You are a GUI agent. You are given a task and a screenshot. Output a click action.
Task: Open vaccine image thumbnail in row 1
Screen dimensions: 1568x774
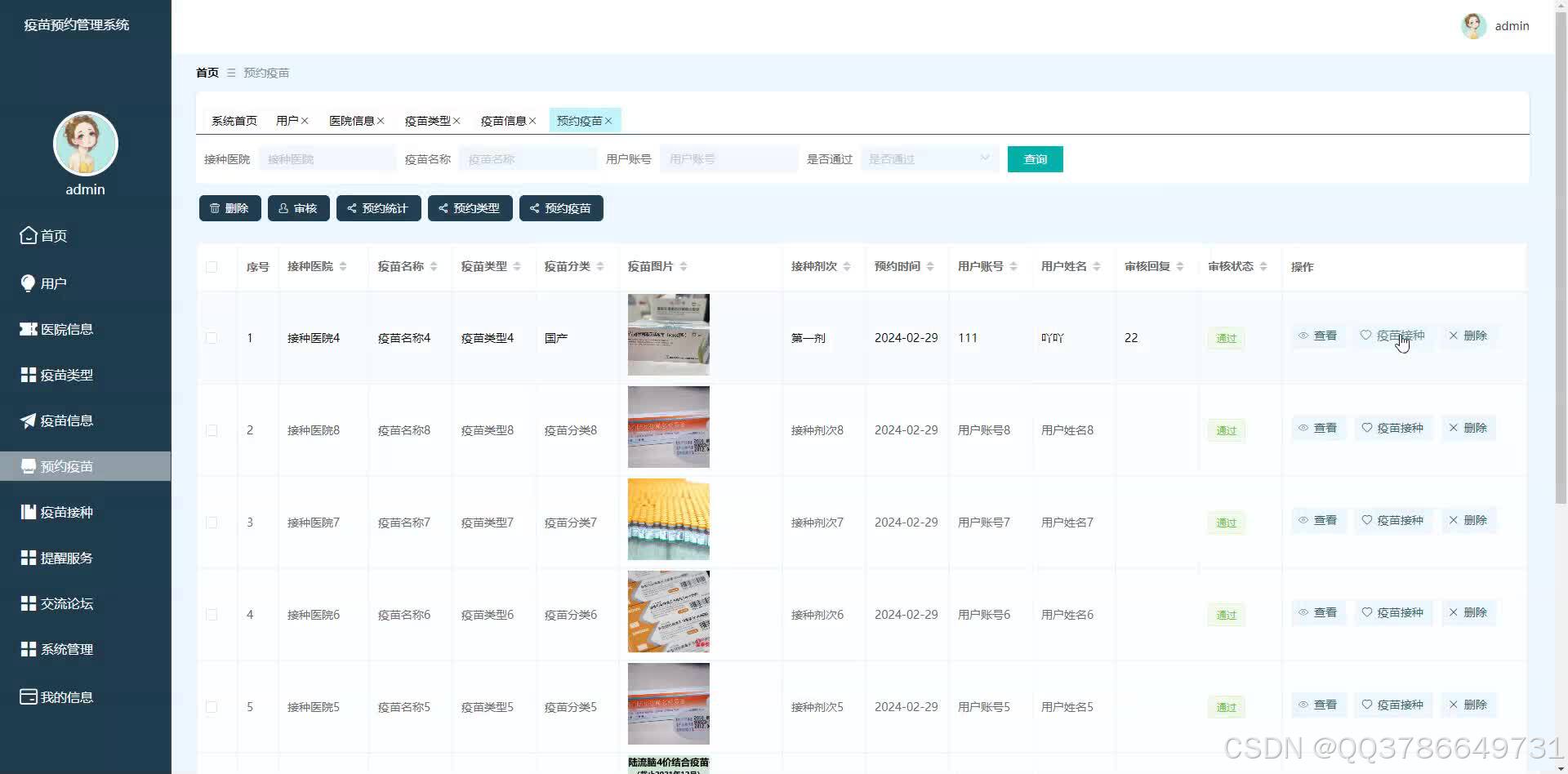pos(669,335)
